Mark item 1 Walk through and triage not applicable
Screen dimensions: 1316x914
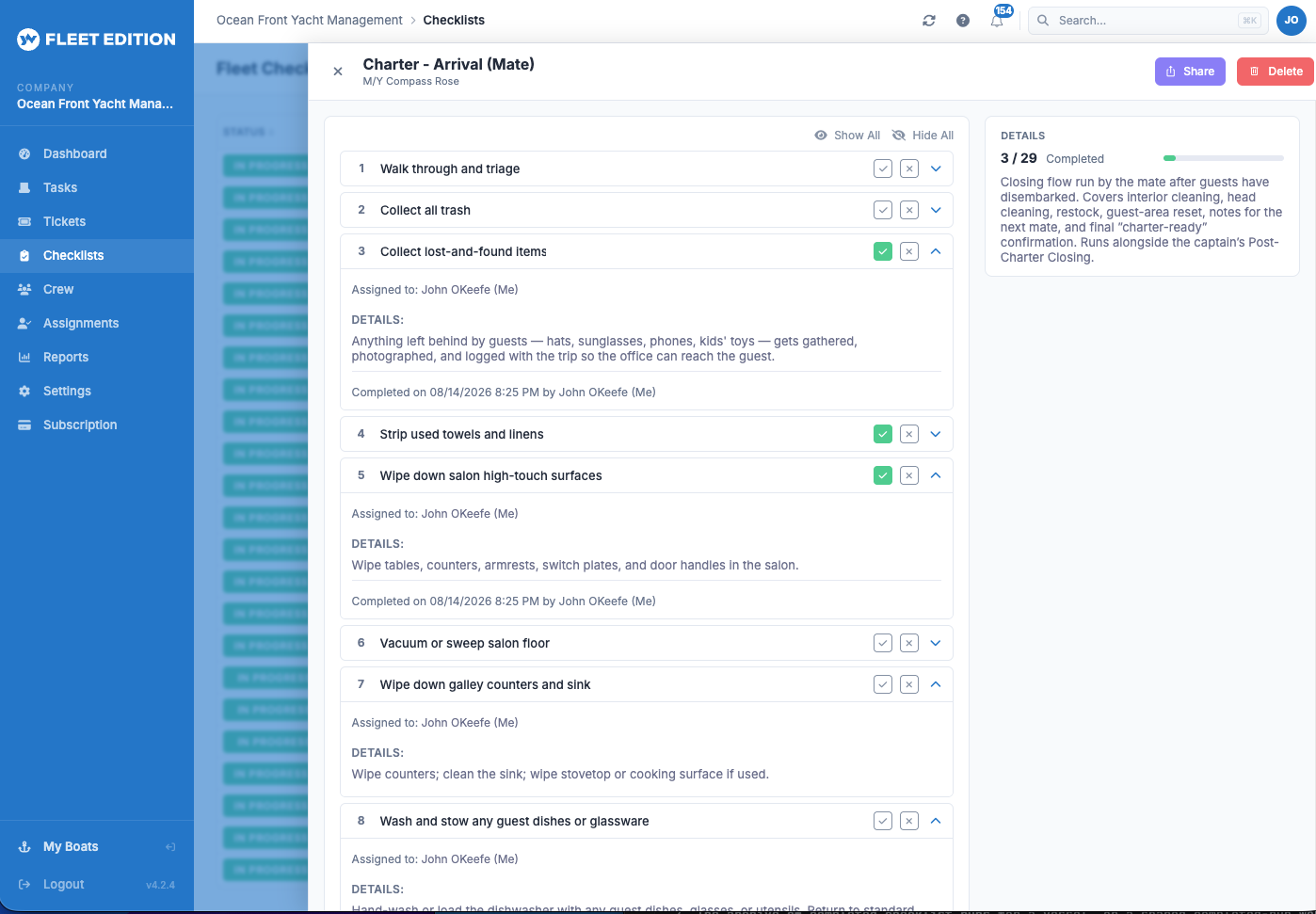(x=909, y=168)
